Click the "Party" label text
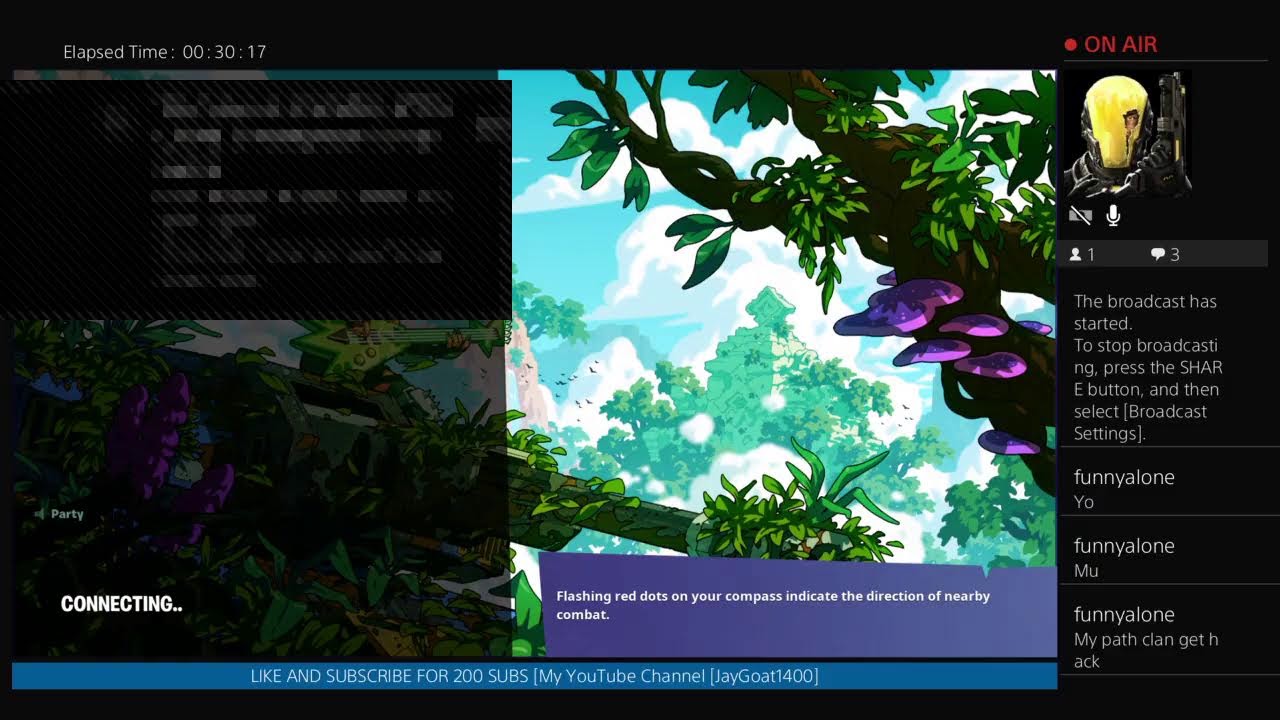Image resolution: width=1280 pixels, height=720 pixels. click(67, 514)
